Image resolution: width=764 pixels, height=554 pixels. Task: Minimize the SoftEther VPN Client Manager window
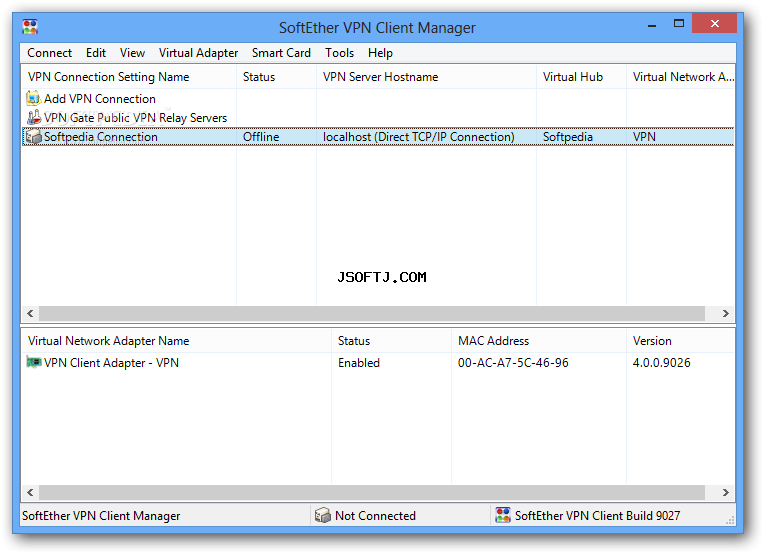[652, 25]
